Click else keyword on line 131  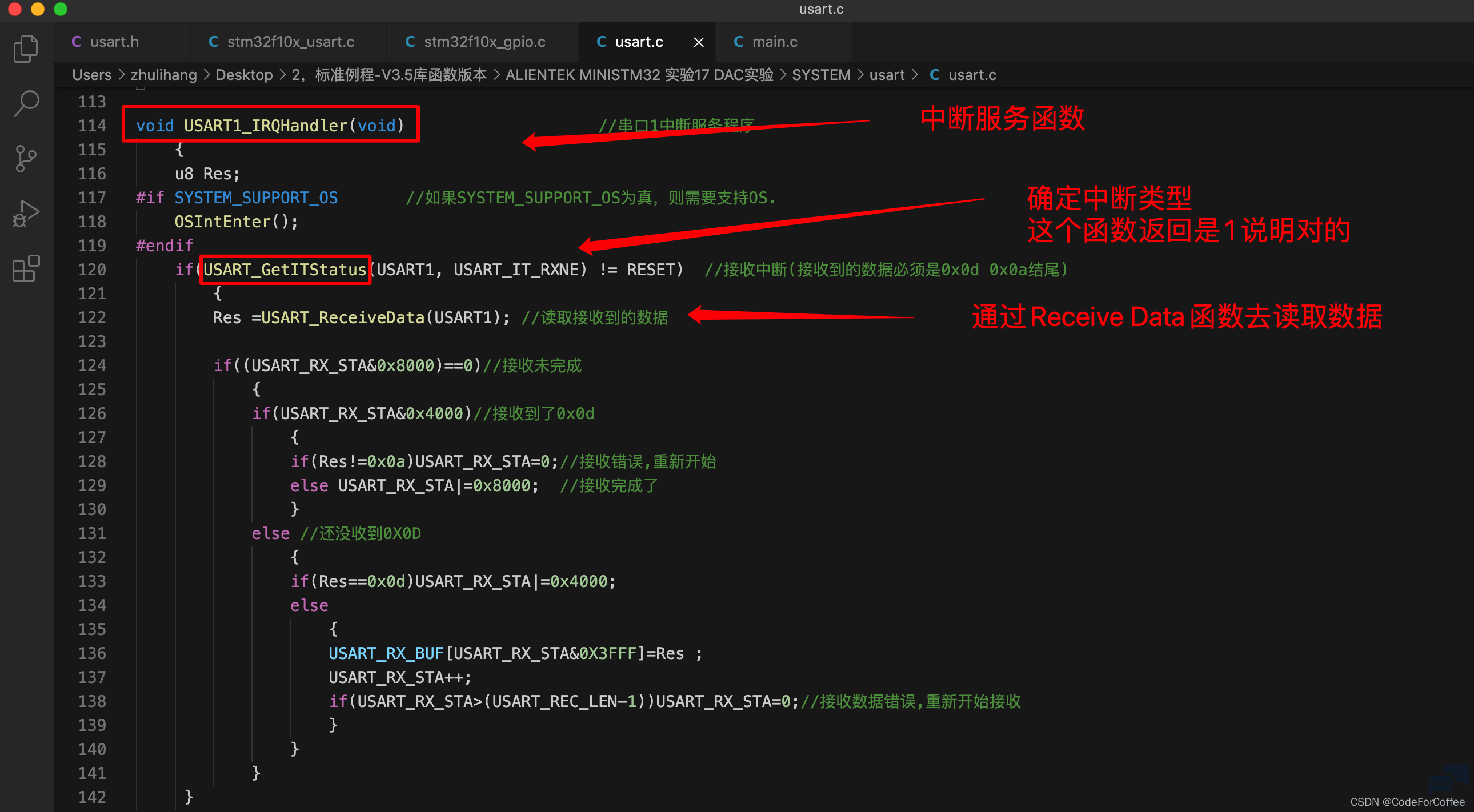(271, 533)
